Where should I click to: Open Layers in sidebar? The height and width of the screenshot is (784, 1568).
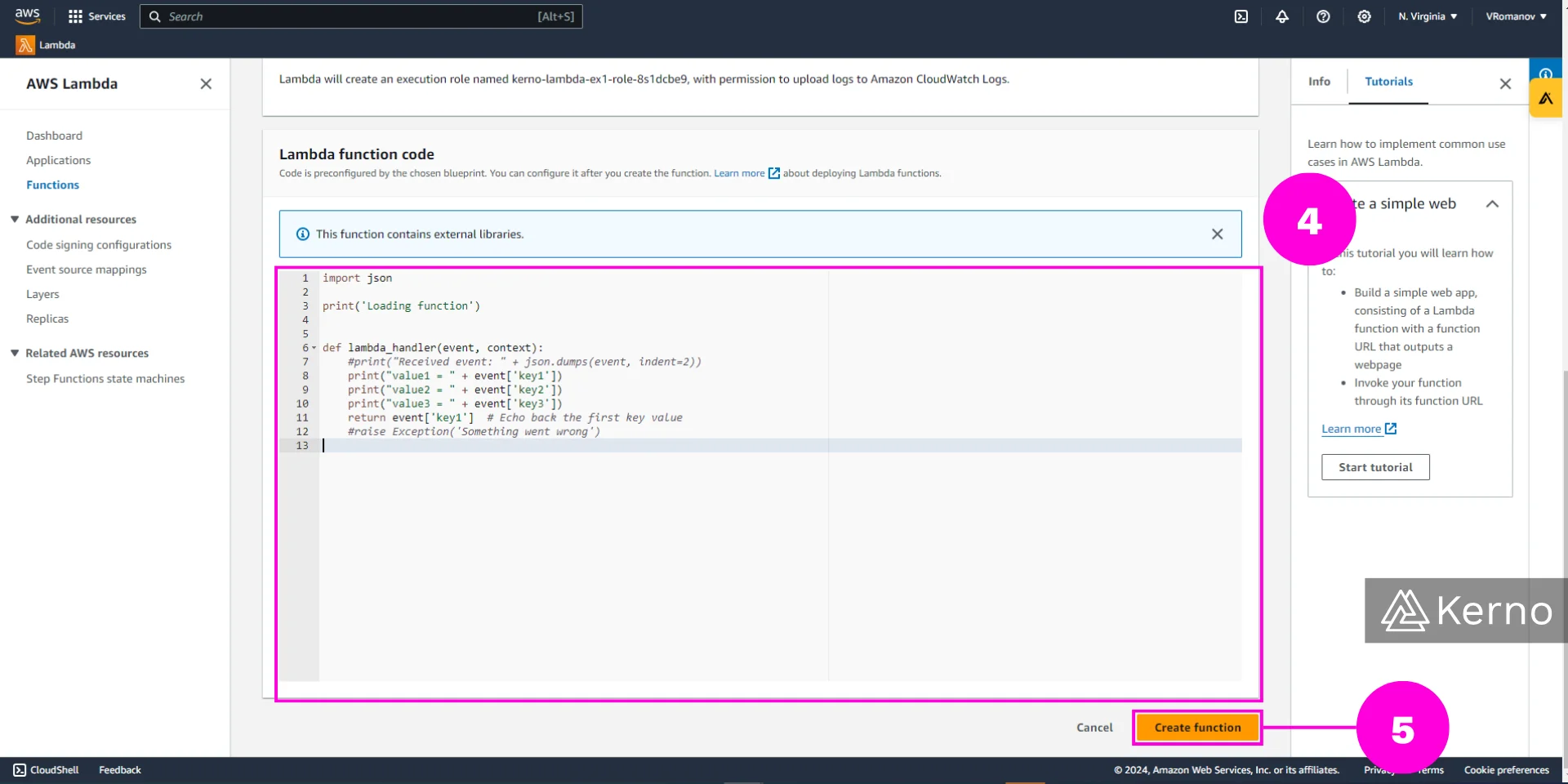click(42, 294)
